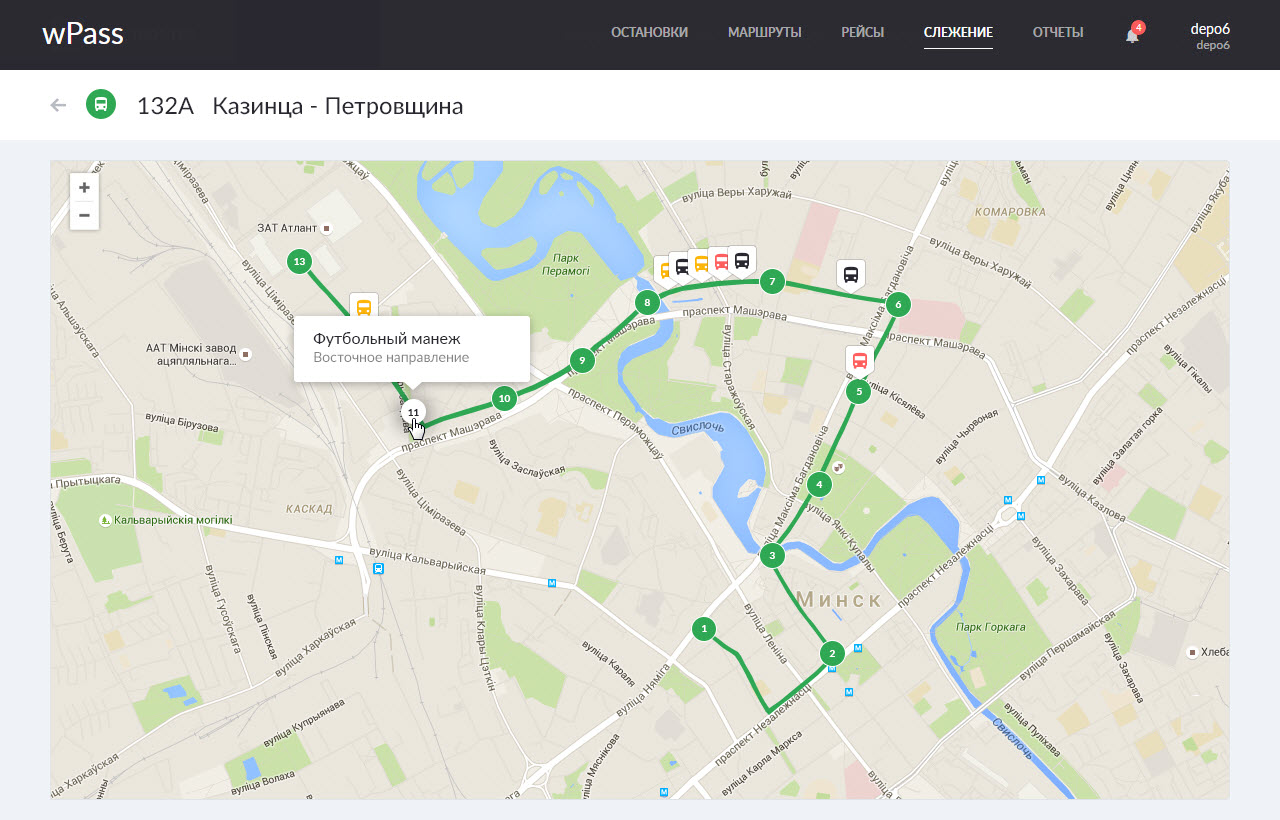Click the back arrow next to route 132A
The width and height of the screenshot is (1280, 820).
pos(58,105)
